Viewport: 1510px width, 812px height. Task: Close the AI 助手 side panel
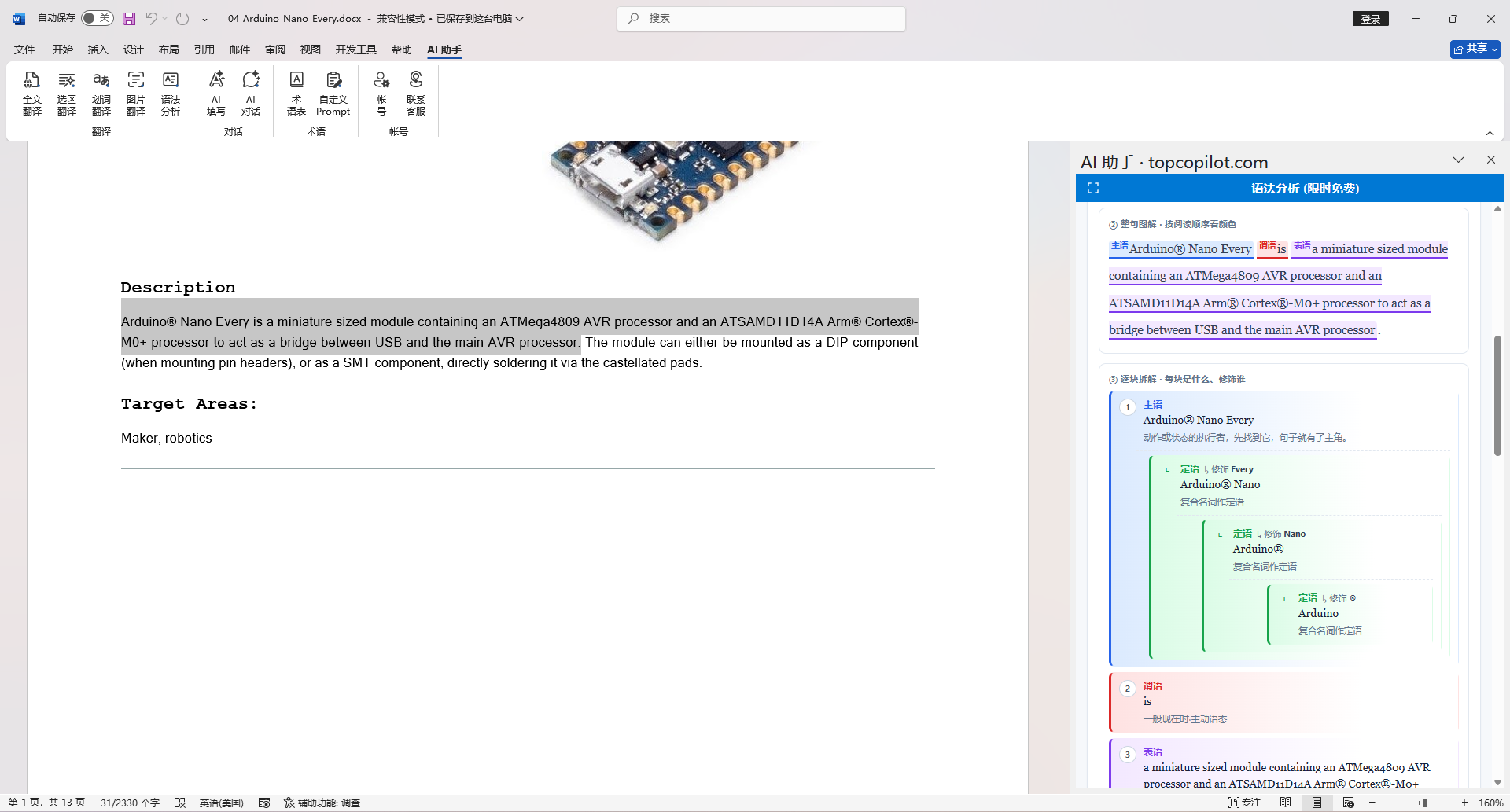tap(1491, 160)
